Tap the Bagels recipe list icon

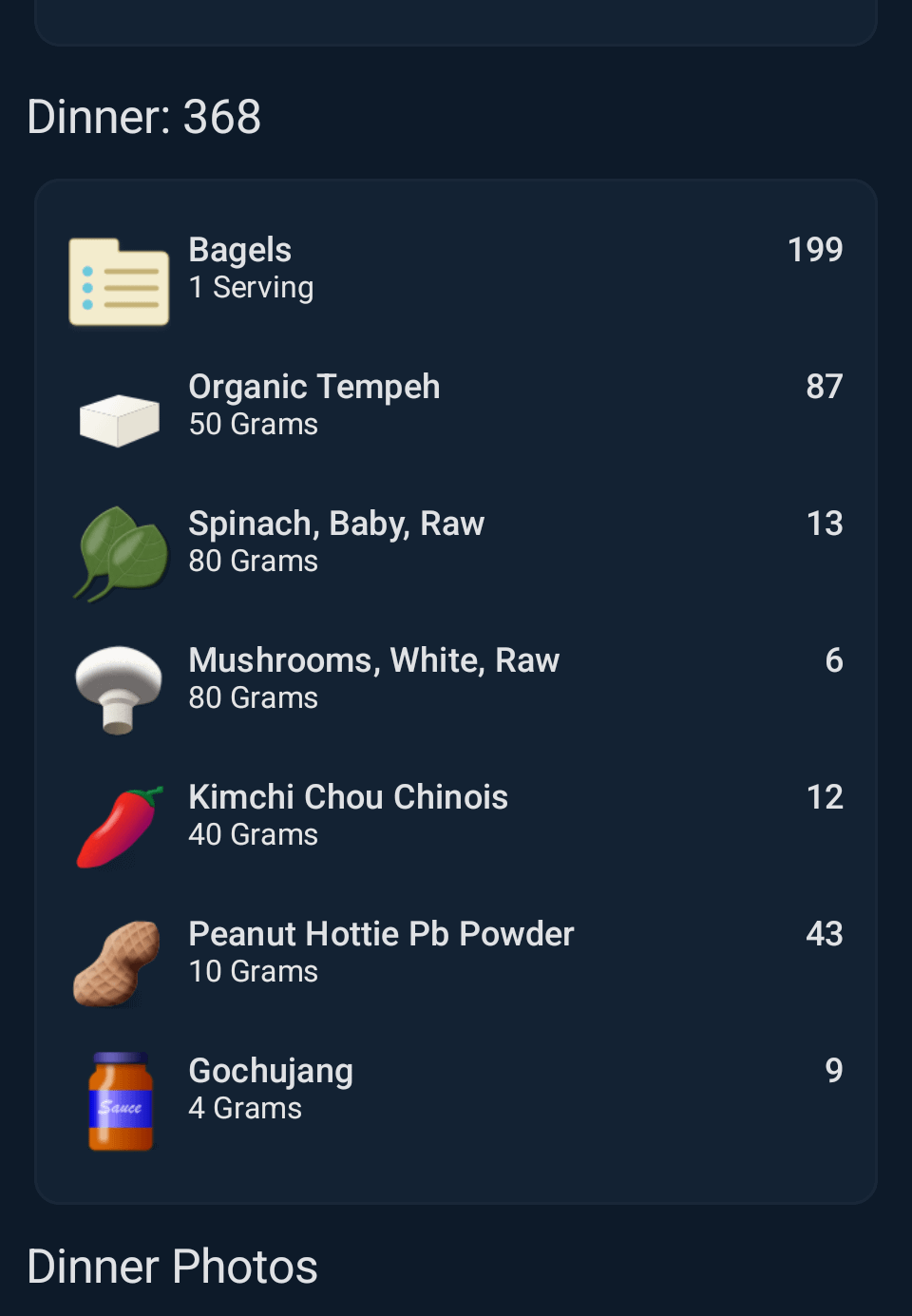pos(119,281)
